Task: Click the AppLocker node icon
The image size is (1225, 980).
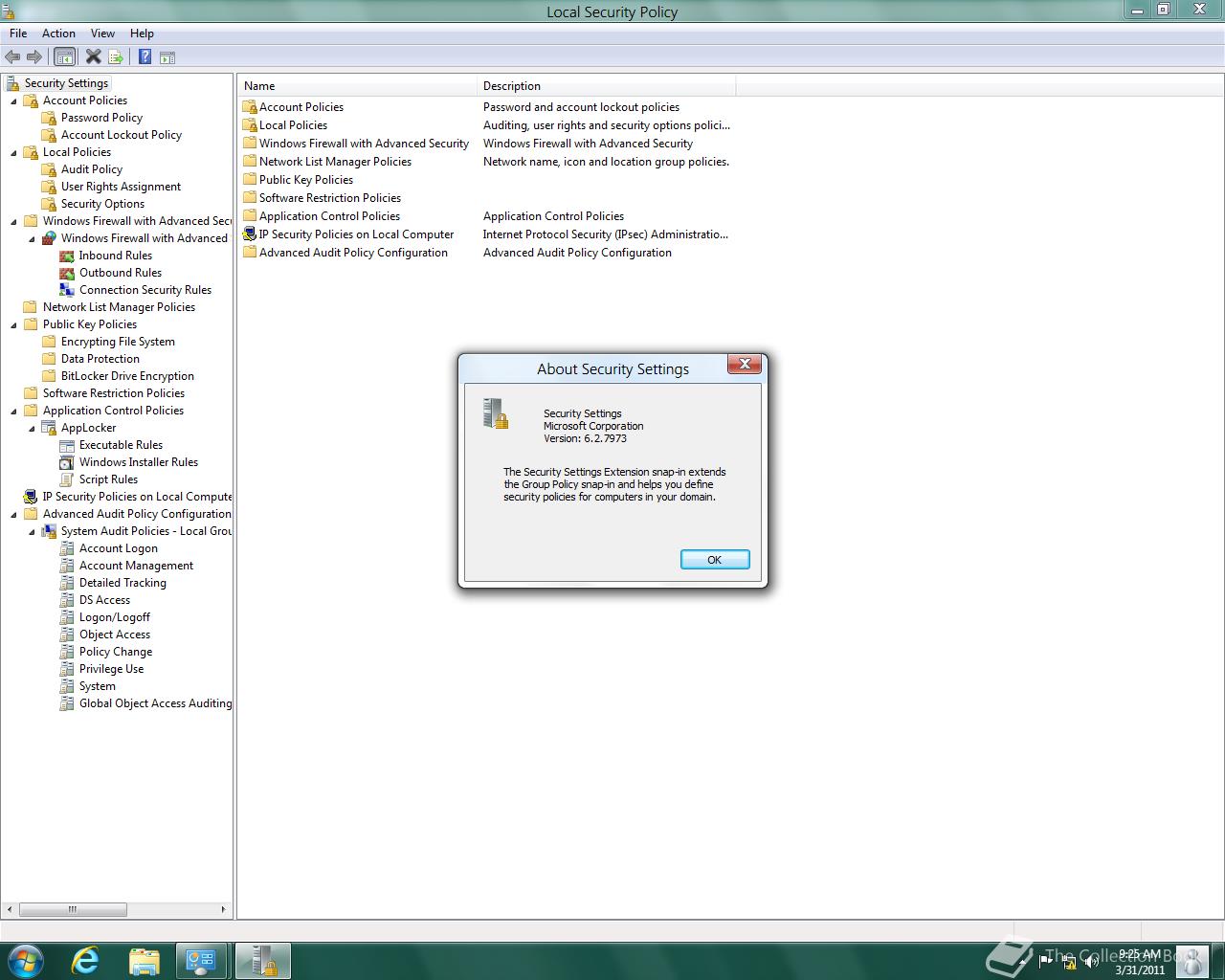Action: (49, 428)
